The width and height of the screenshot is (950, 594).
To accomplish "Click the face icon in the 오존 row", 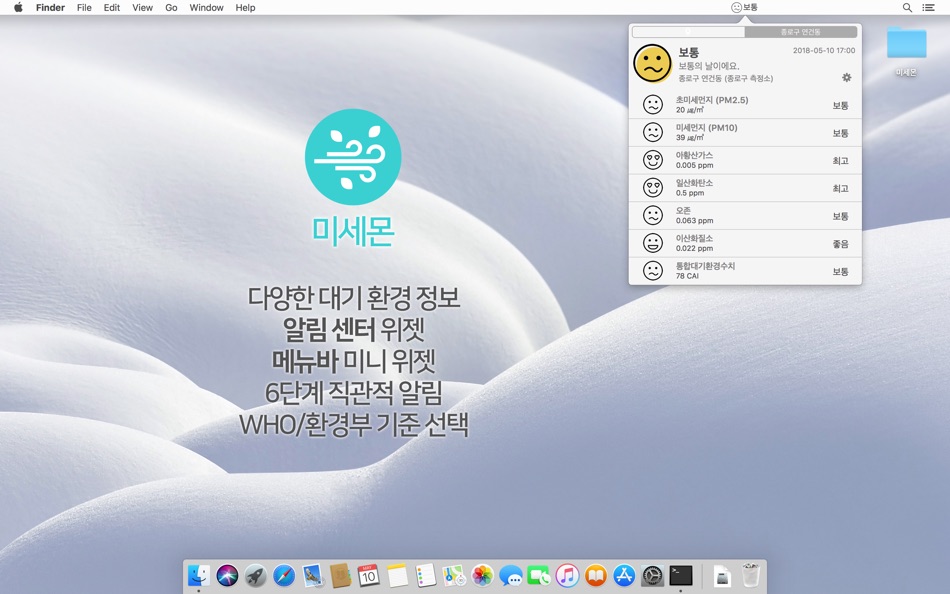I will (653, 216).
